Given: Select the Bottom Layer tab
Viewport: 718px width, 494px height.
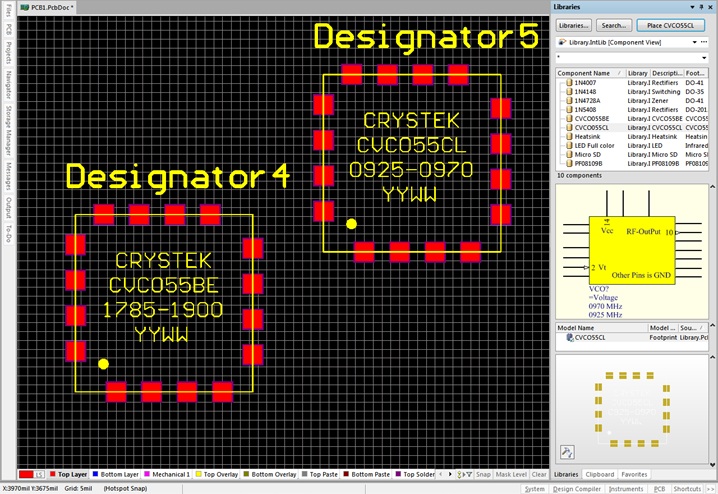Looking at the screenshot, I should click(115, 475).
